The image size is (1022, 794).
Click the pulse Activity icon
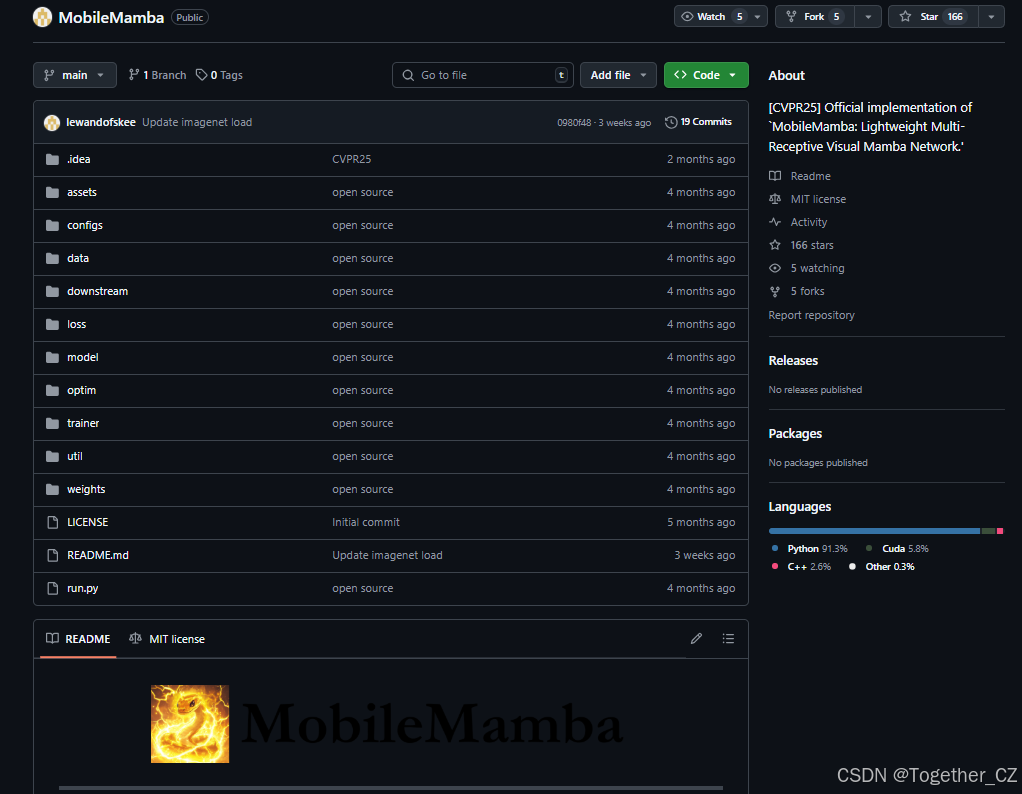[775, 222]
